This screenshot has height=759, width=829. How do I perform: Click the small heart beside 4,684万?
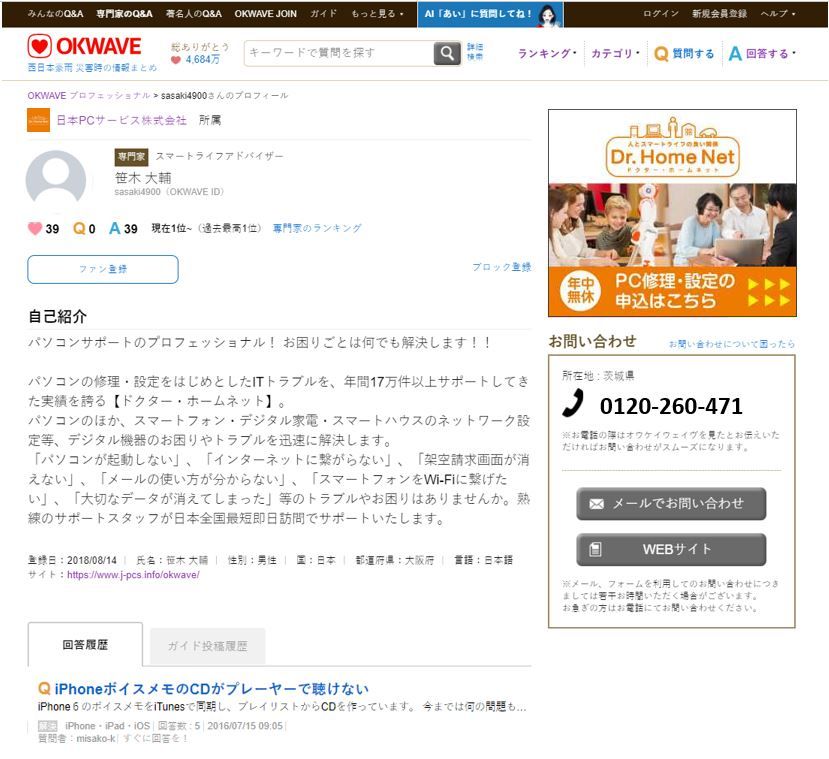coord(176,60)
